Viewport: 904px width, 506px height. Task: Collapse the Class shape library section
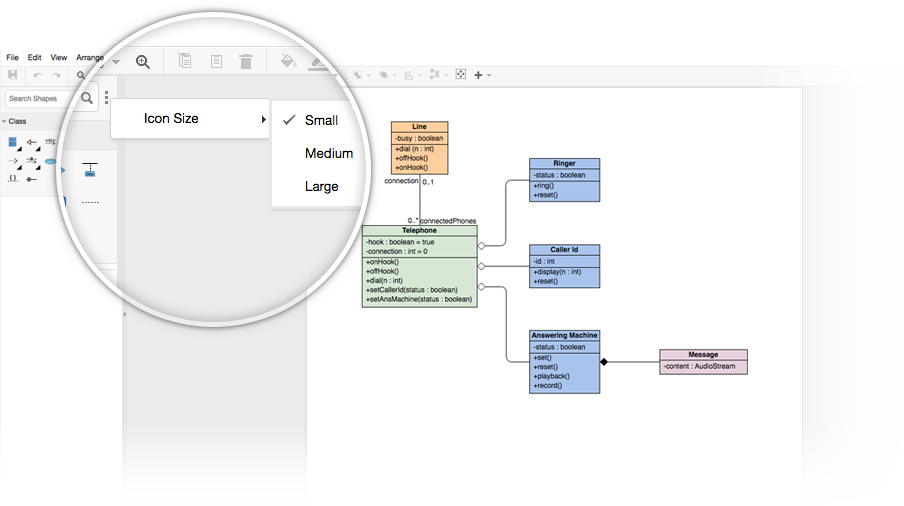[5, 121]
